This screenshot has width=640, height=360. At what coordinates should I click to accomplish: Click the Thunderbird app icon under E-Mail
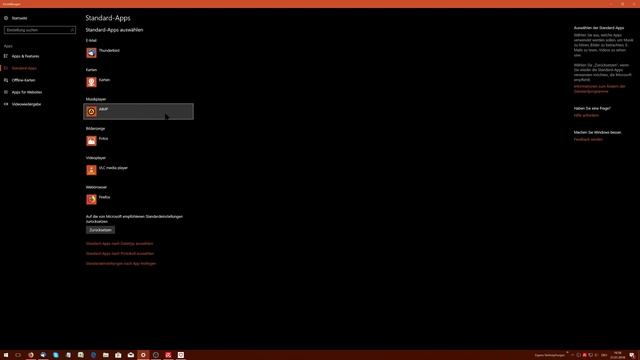(x=91, y=53)
